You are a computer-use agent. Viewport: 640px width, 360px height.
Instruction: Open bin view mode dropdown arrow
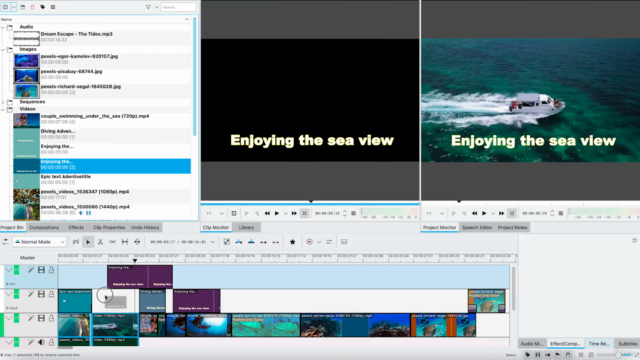[14, 7]
